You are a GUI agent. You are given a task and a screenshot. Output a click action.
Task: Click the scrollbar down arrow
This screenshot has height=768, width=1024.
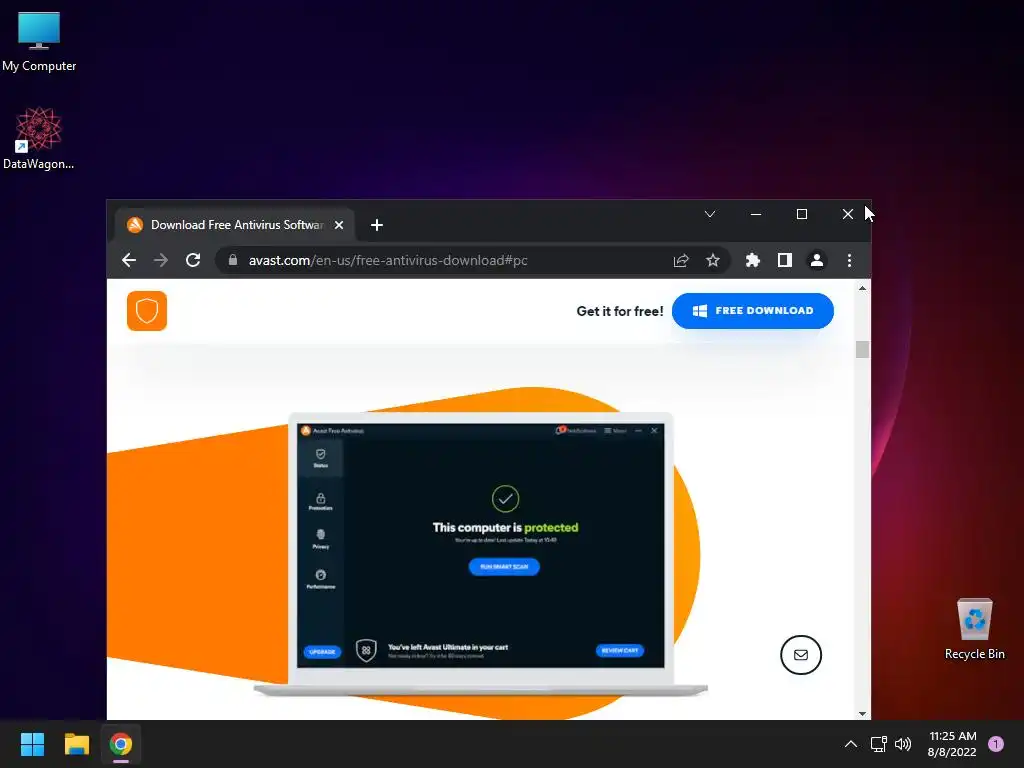[x=863, y=714]
